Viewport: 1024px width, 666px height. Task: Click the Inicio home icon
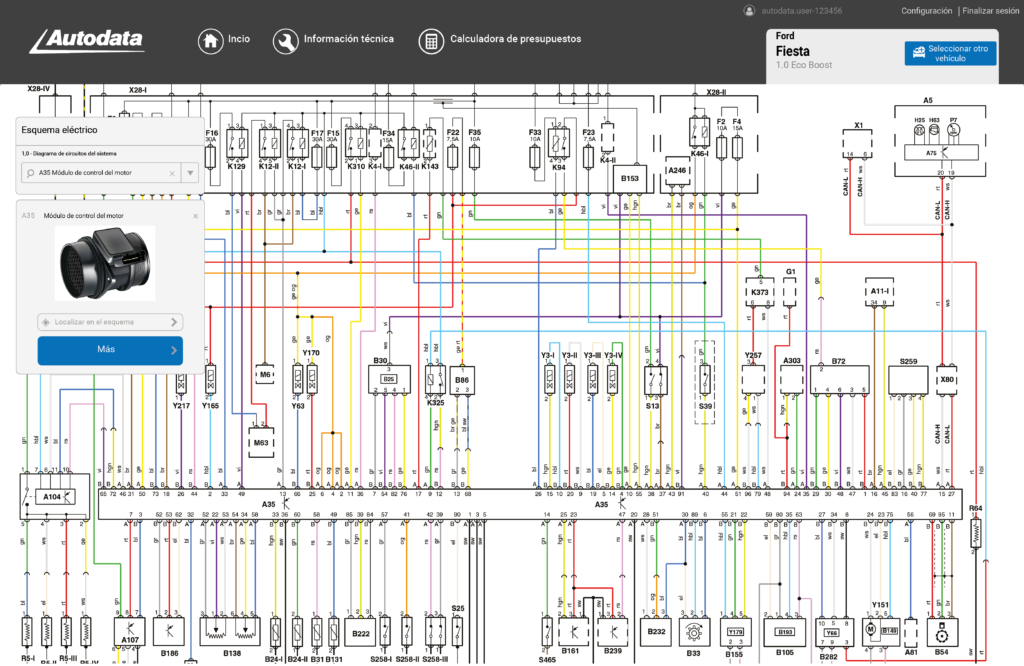point(210,40)
